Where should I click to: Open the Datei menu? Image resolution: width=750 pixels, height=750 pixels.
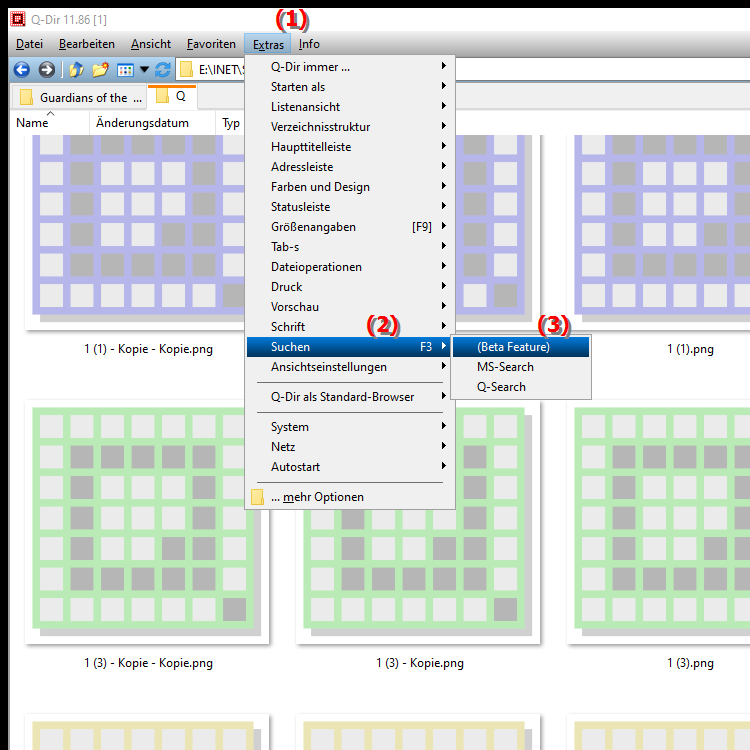point(29,44)
